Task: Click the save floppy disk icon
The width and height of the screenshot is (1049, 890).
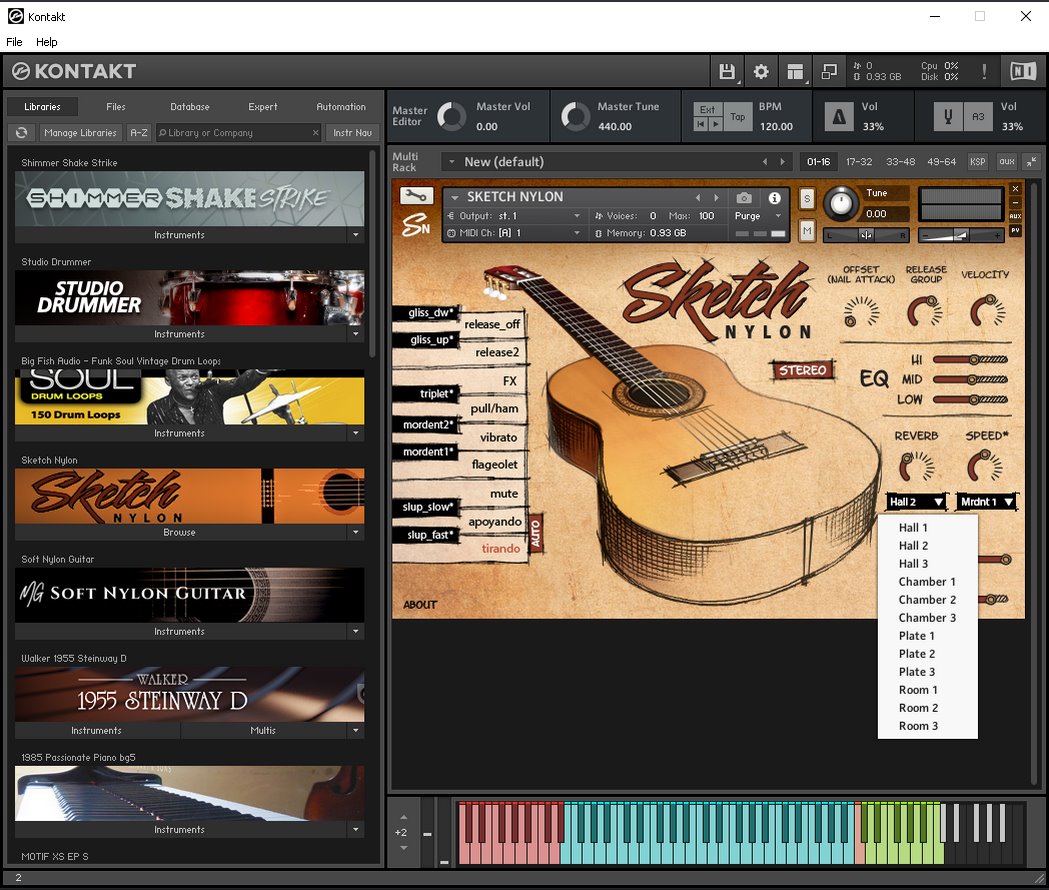Action: 727,71
